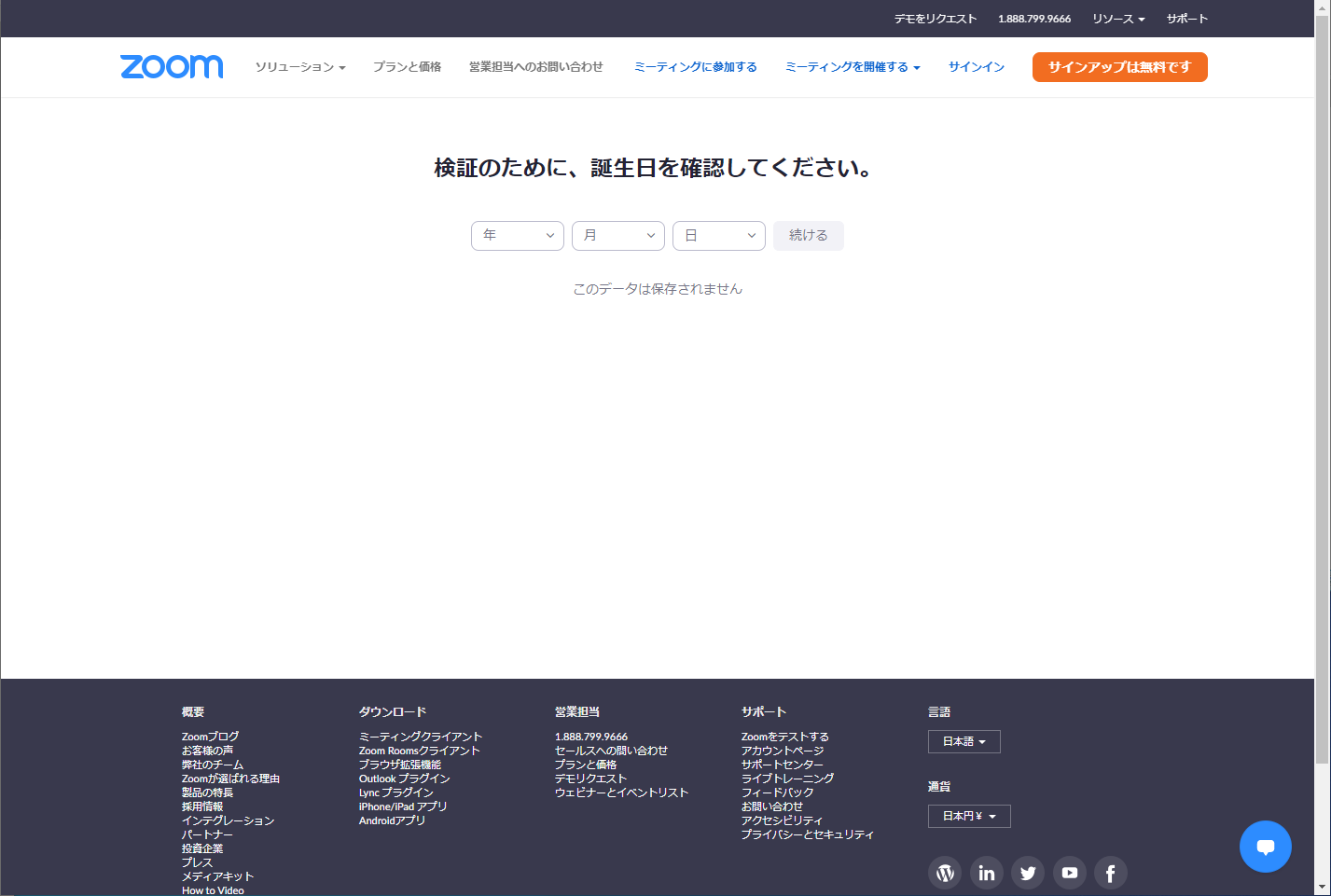Open the フィードバック support link
The height and width of the screenshot is (896, 1331).
pos(778,793)
